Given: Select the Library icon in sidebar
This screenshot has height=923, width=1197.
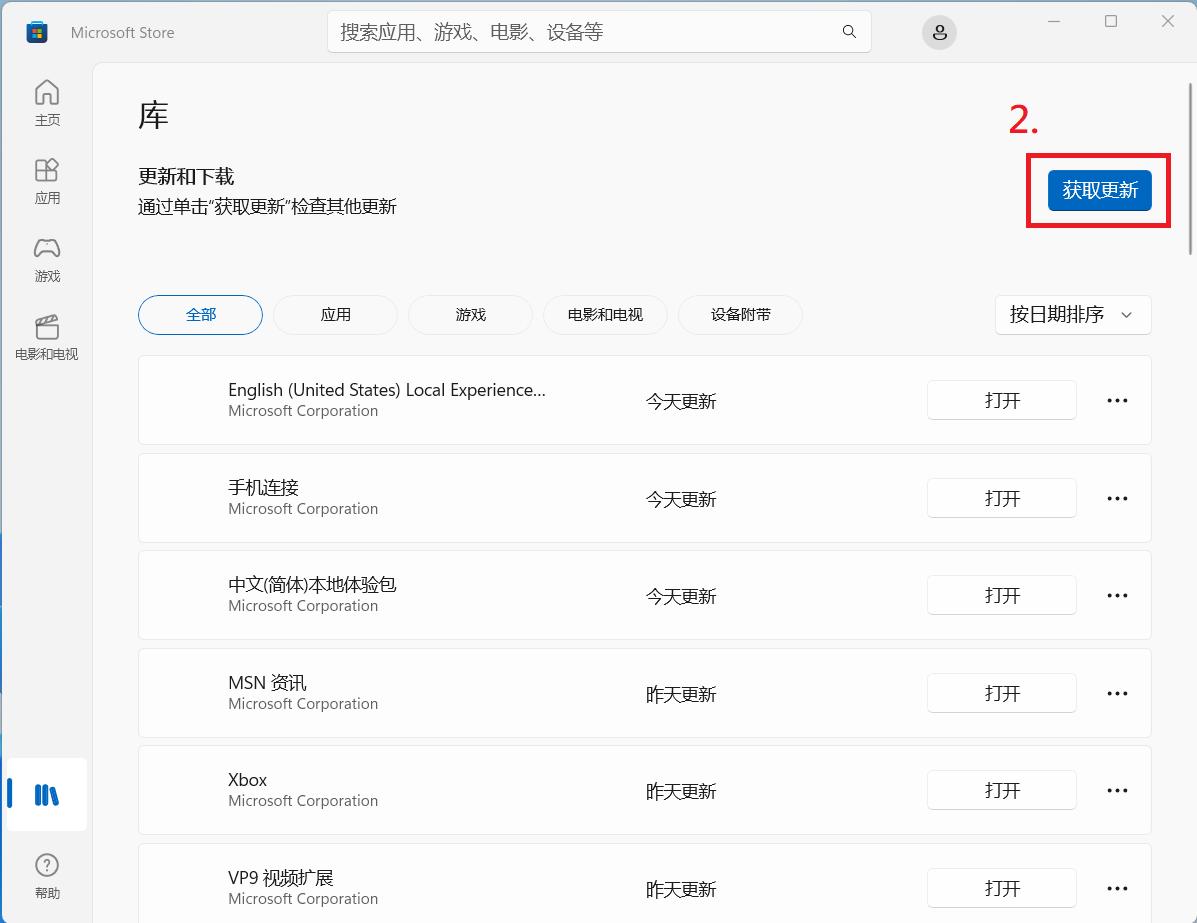Looking at the screenshot, I should click(x=47, y=795).
